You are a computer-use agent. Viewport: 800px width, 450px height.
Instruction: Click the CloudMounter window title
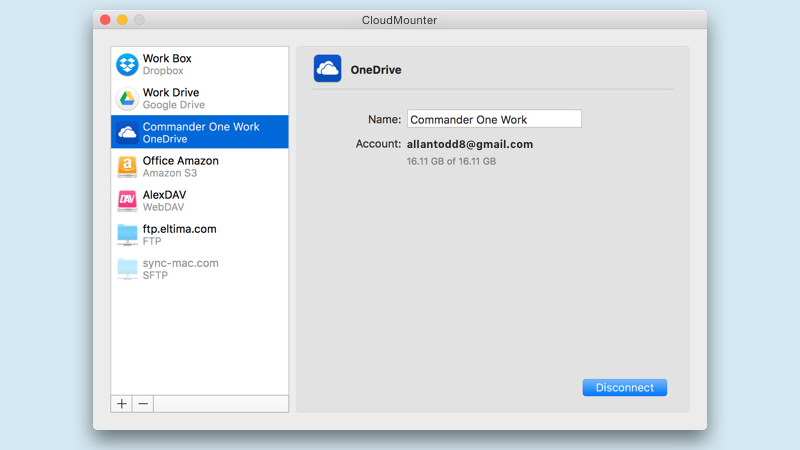click(399, 20)
